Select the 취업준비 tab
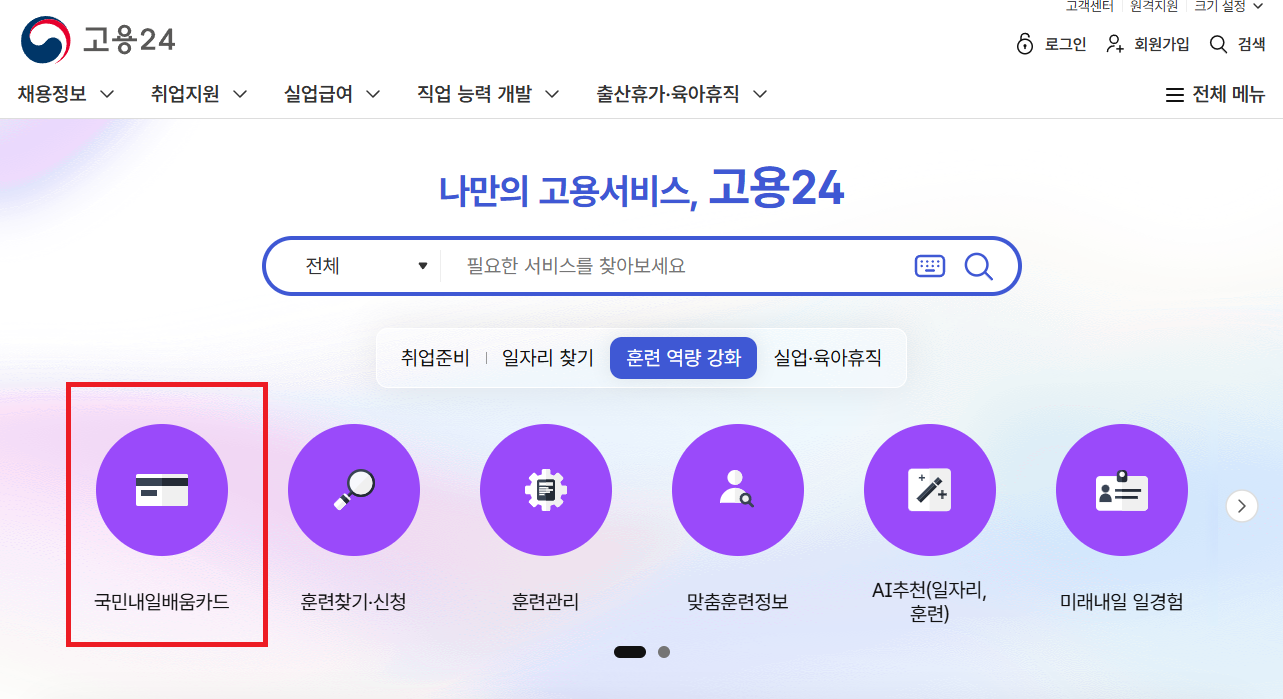This screenshot has height=699, width=1283. tap(435, 358)
